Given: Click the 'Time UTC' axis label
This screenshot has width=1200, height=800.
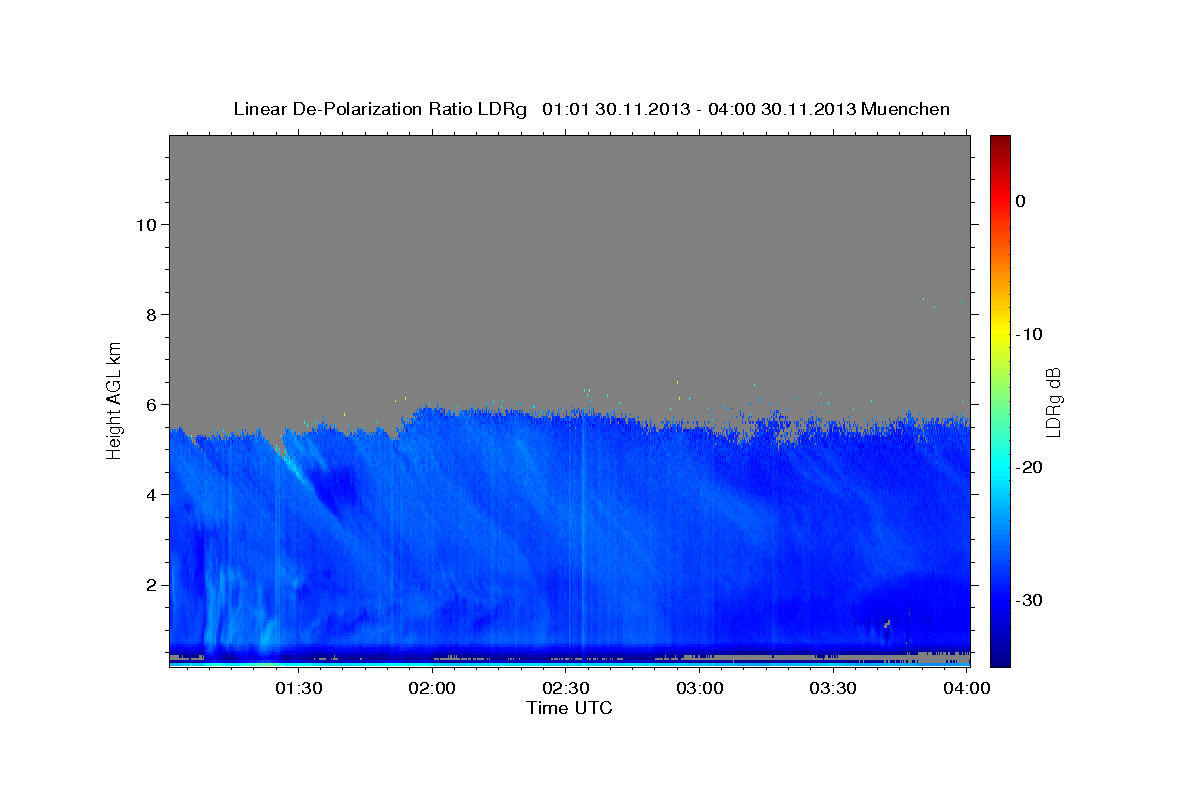Looking at the screenshot, I should coord(569,708).
